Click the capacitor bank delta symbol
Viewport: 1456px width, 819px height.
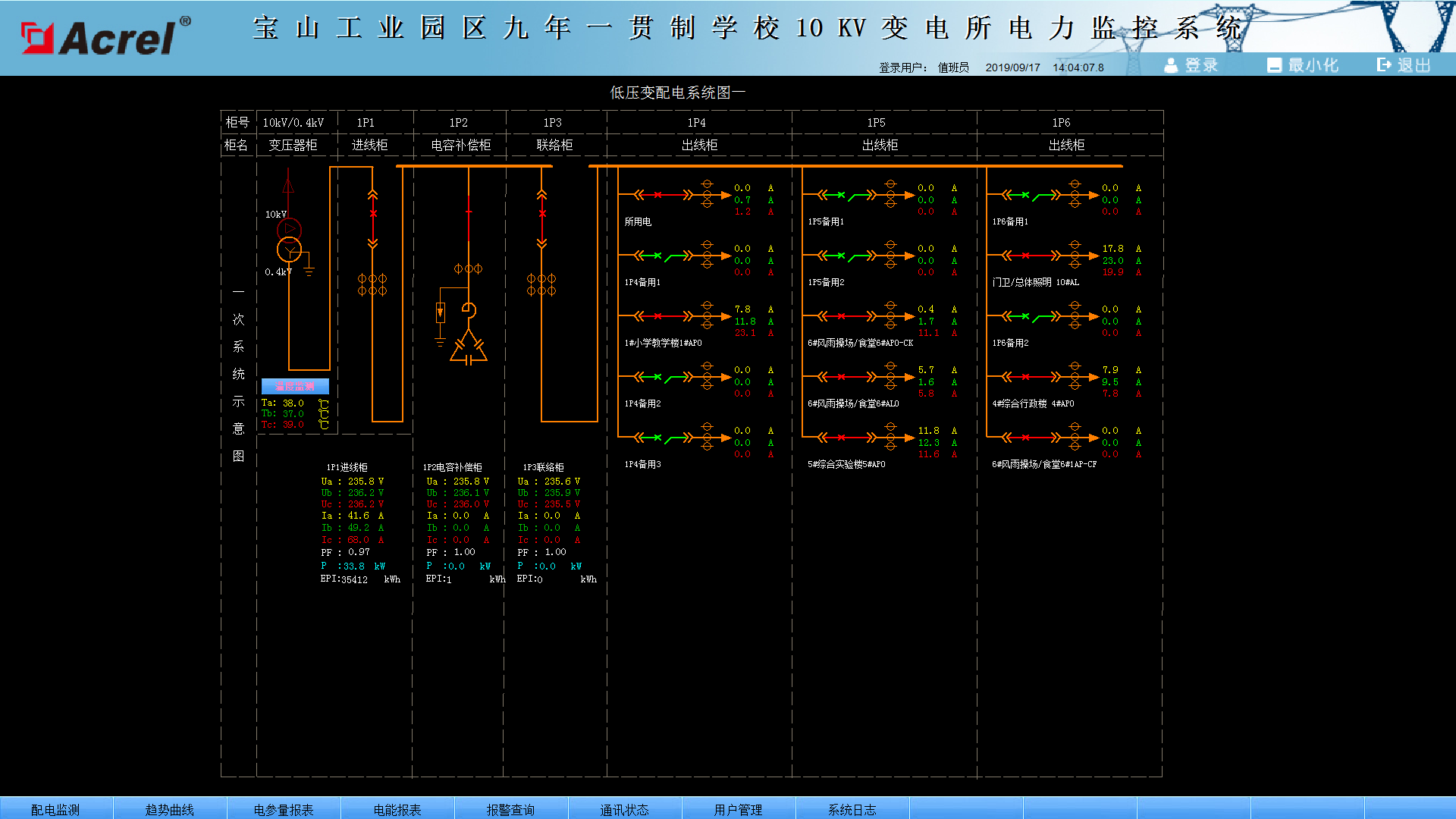469,347
